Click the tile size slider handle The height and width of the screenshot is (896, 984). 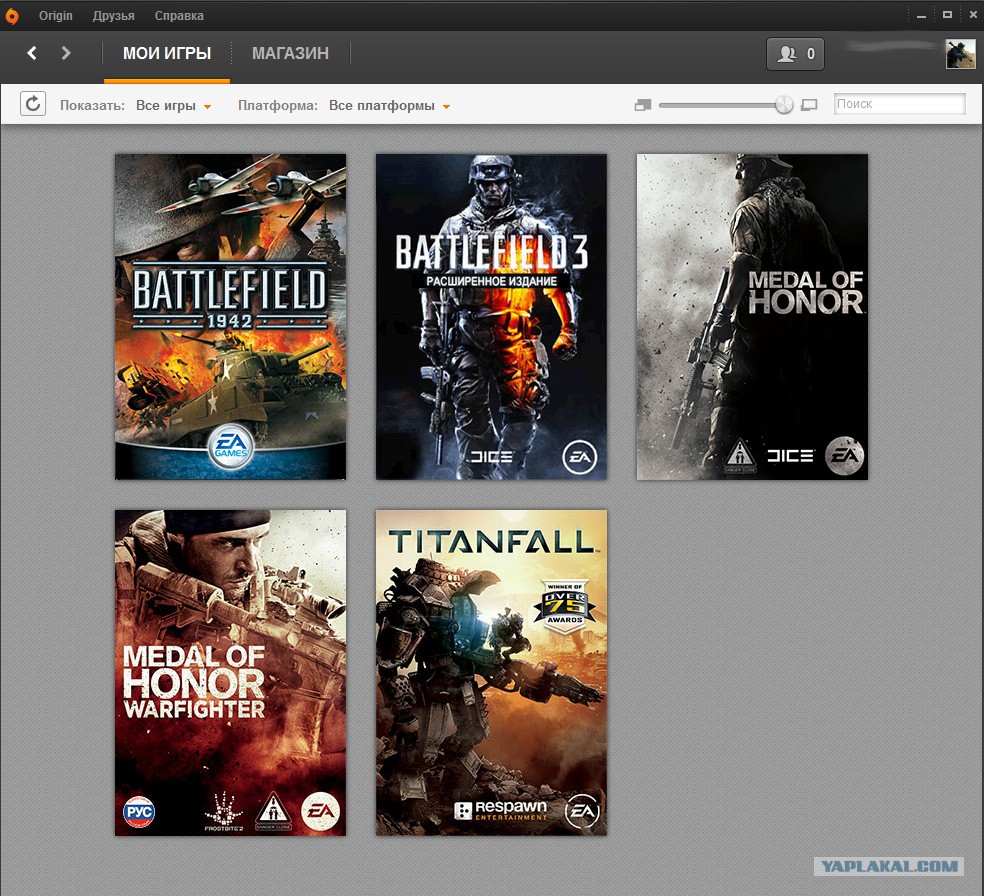coord(784,105)
